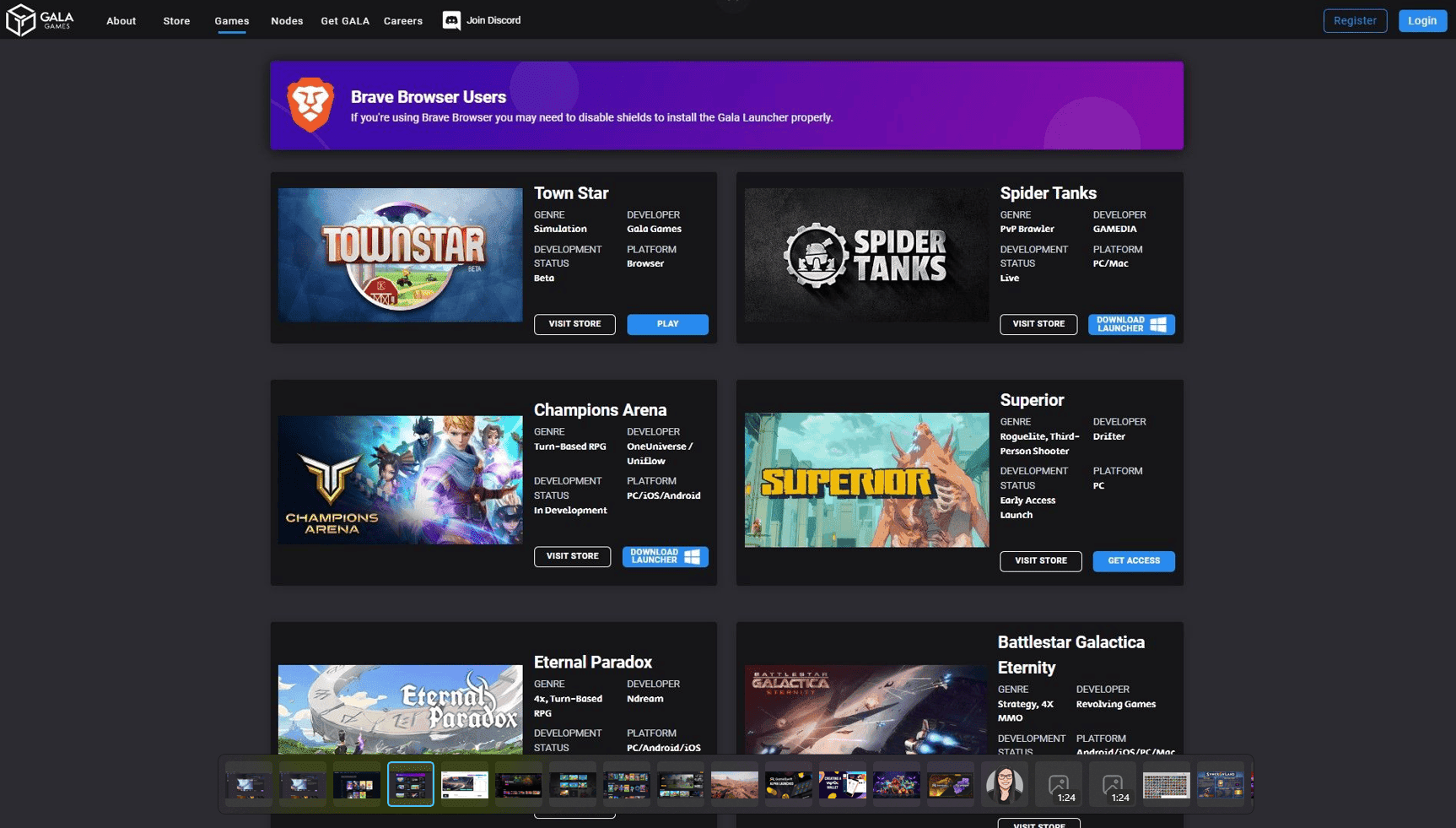Open the Careers page

click(x=402, y=20)
